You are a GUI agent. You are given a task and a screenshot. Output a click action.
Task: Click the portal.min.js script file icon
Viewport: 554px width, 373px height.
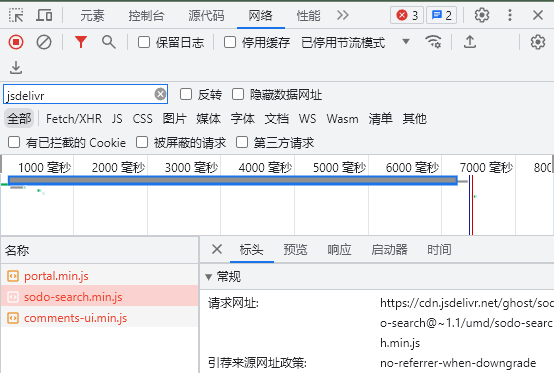point(13,276)
